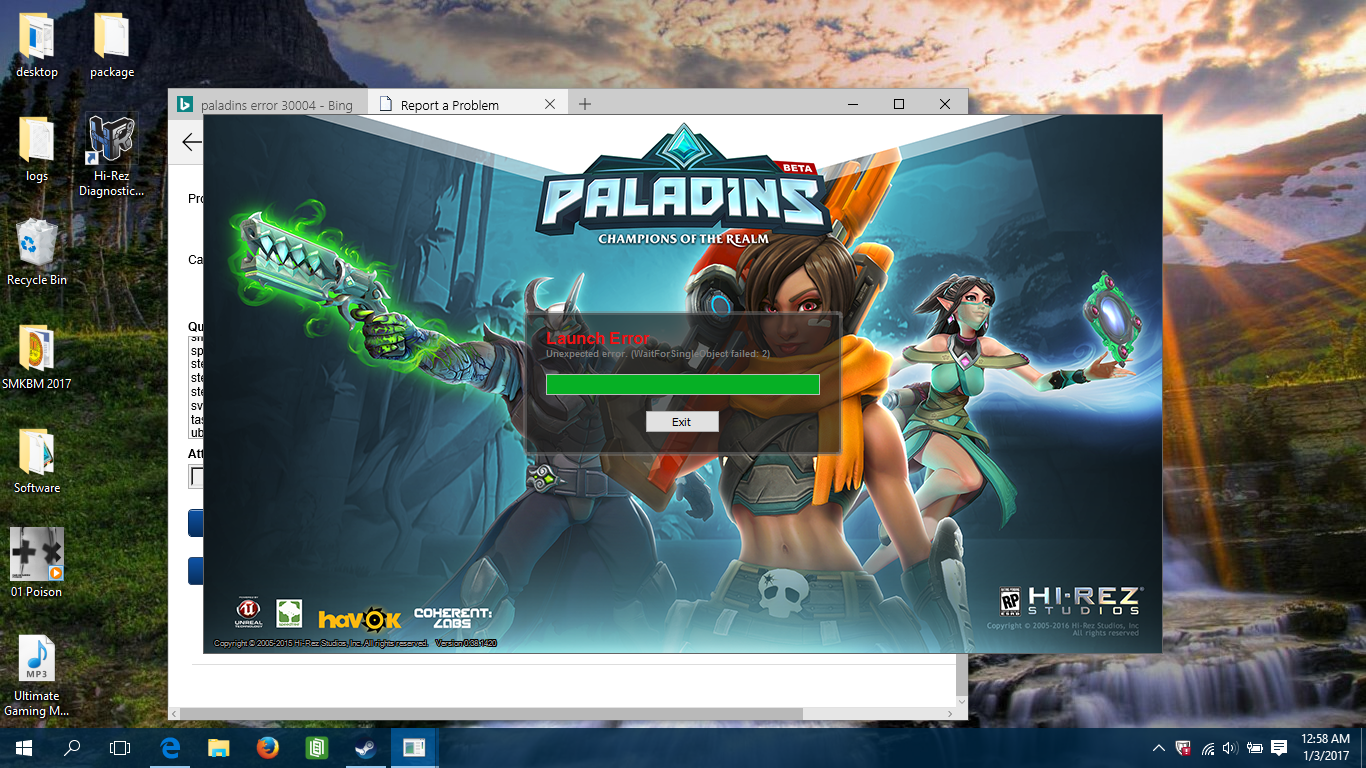Image resolution: width=1366 pixels, height=768 pixels.
Task: Maximize the Edge browser window
Action: (x=899, y=104)
